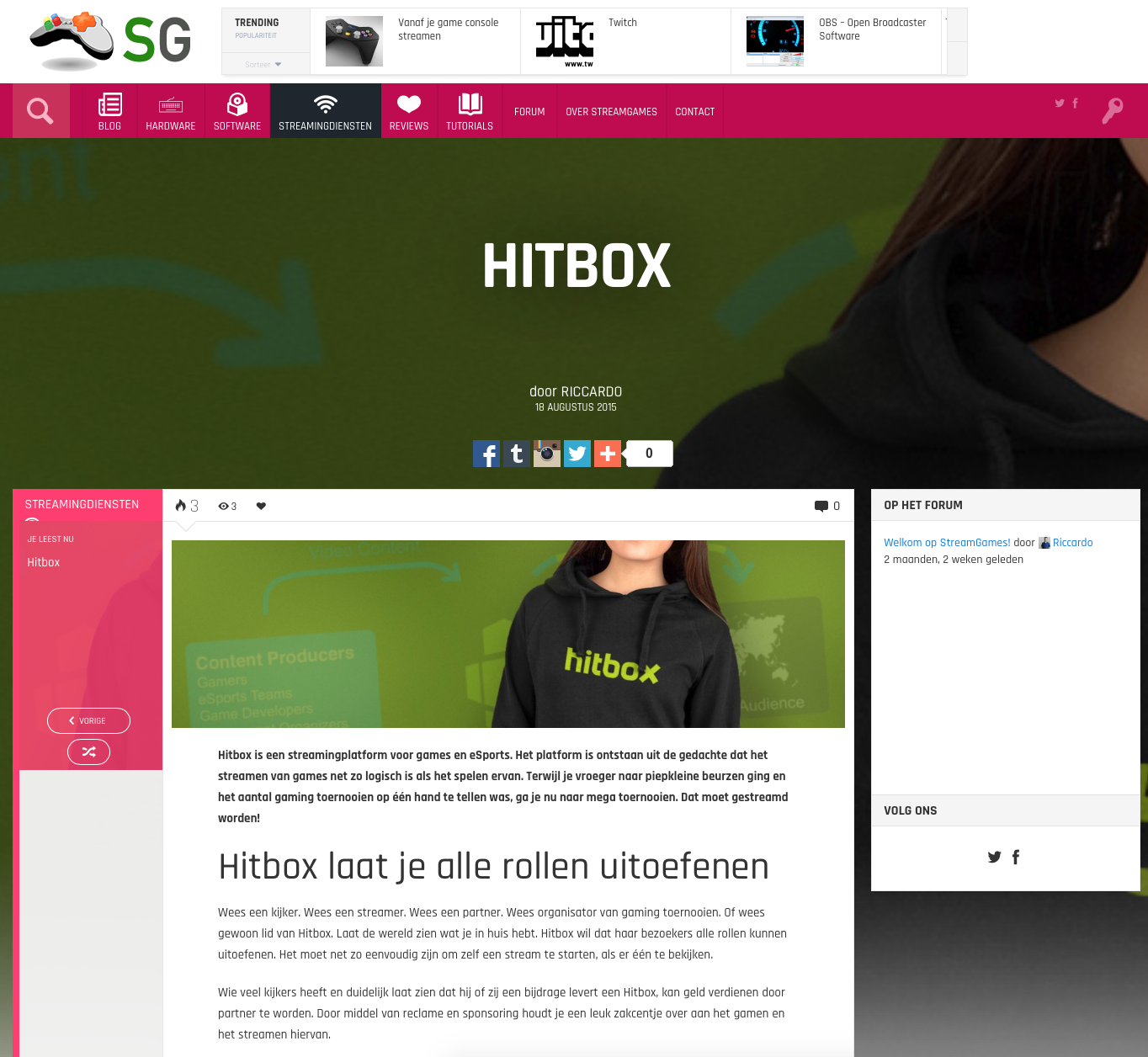The width and height of the screenshot is (1148, 1057).
Task: Click the VOLG ONS heading
Action: click(910, 810)
